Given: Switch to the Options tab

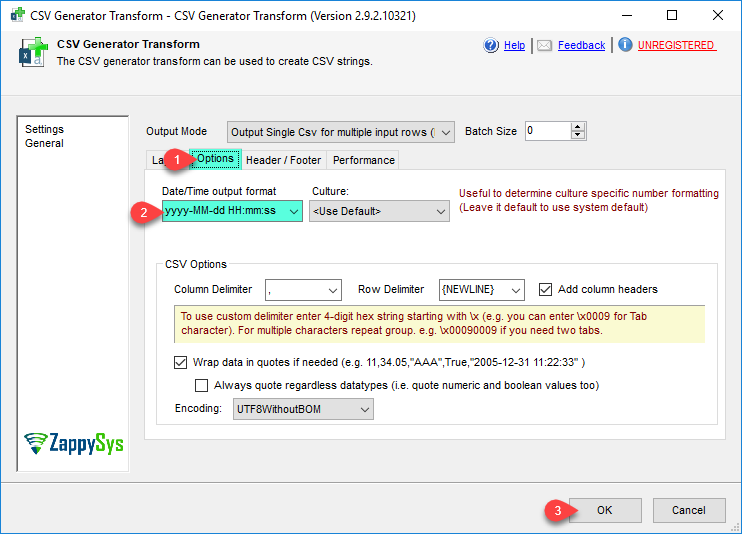Looking at the screenshot, I should (x=215, y=159).
